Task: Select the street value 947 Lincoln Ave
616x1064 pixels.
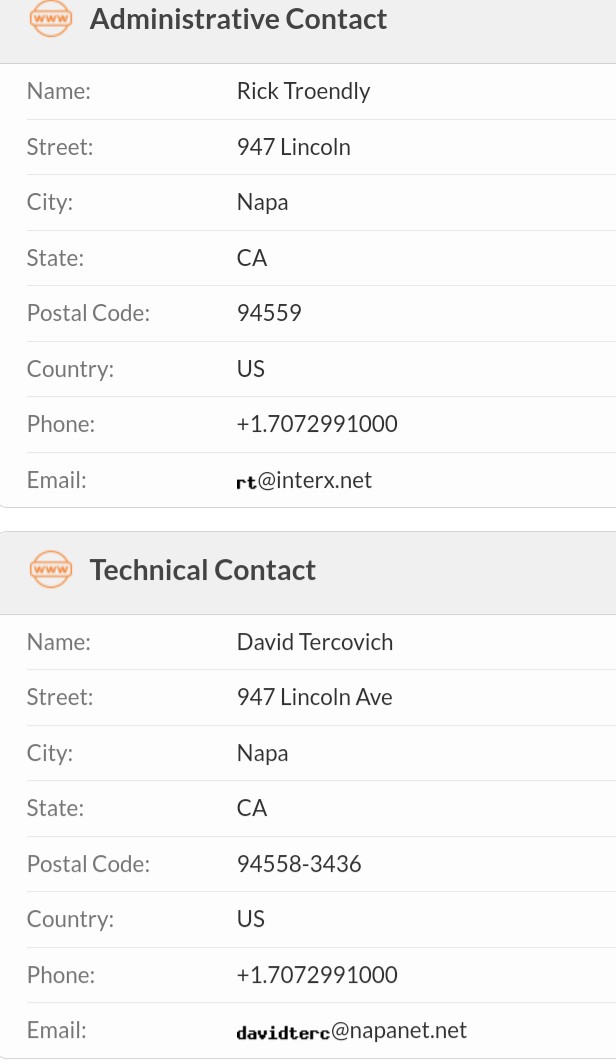Action: (315, 697)
